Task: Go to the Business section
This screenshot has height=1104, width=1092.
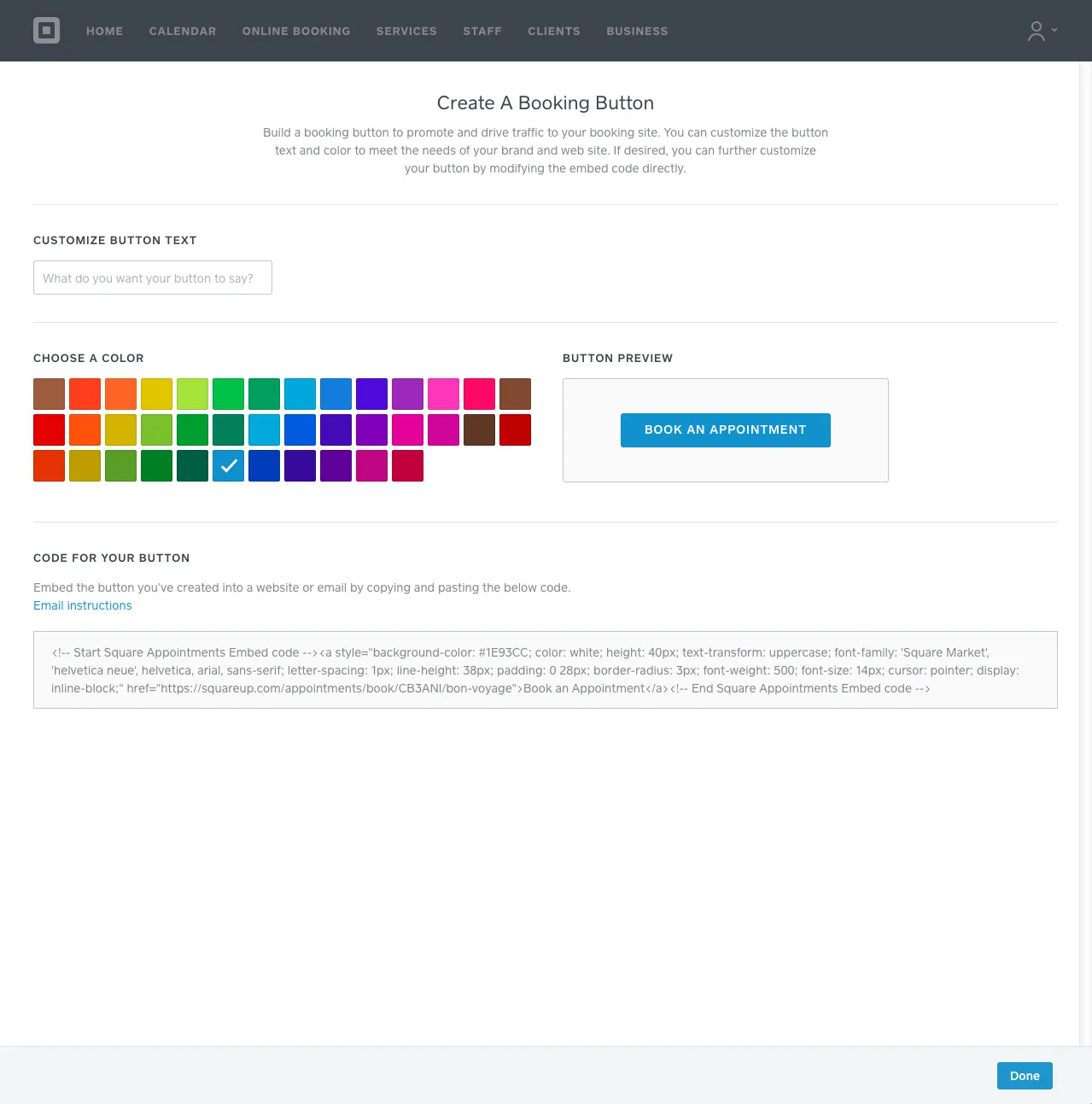Action: point(637,31)
